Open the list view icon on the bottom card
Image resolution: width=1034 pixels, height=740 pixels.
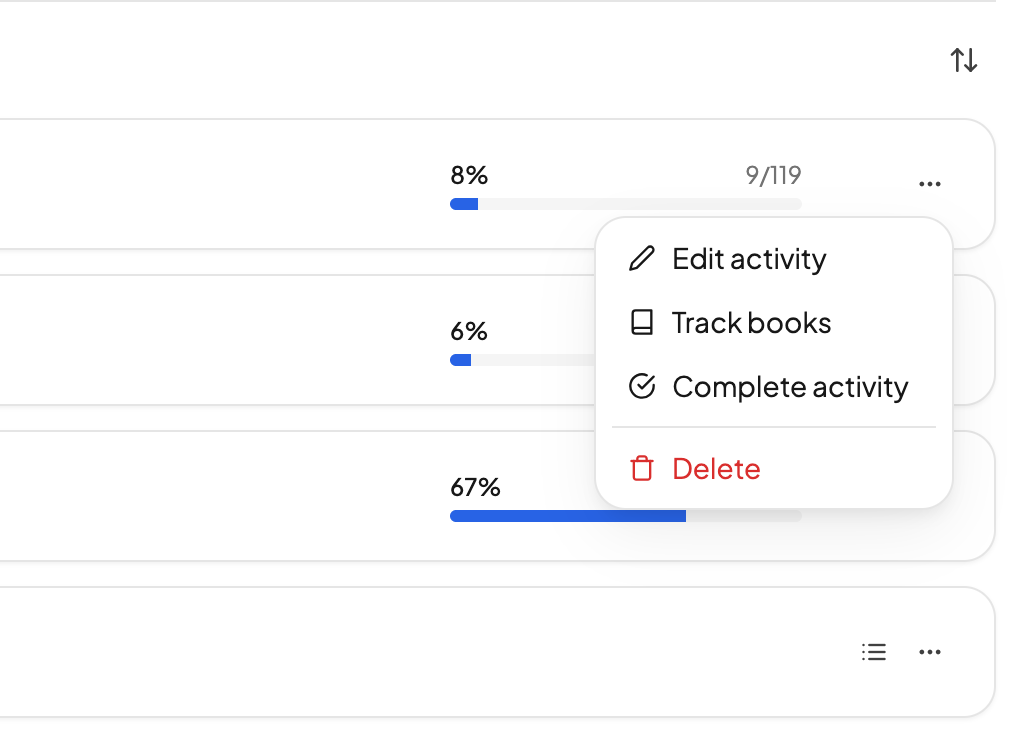(874, 652)
